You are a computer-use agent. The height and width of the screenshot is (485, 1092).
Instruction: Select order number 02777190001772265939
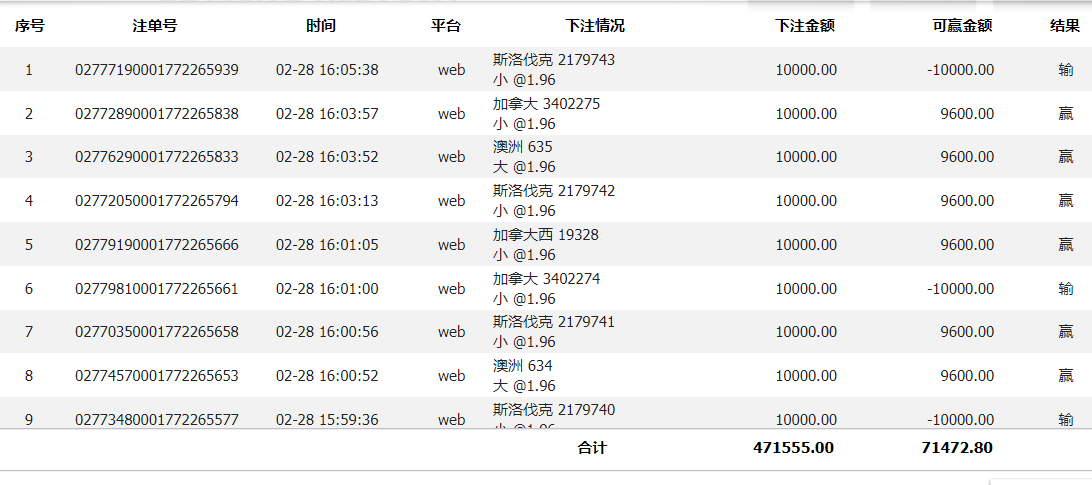(x=157, y=70)
